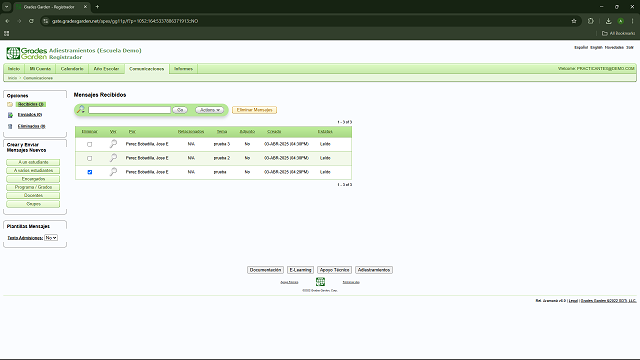
Task: Open the Apoyo Técnico footer button
Action: pos(334,270)
